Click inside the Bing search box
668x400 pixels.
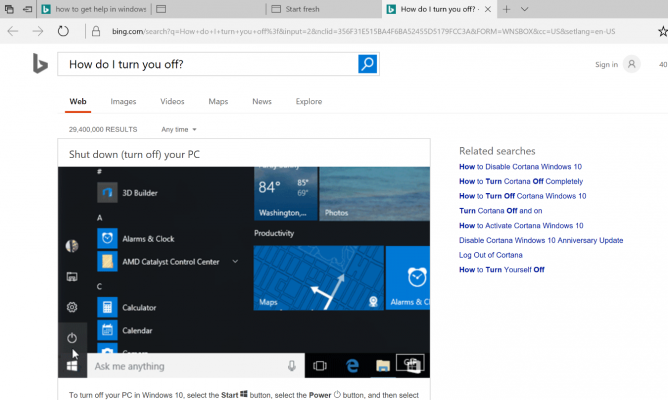click(x=208, y=64)
